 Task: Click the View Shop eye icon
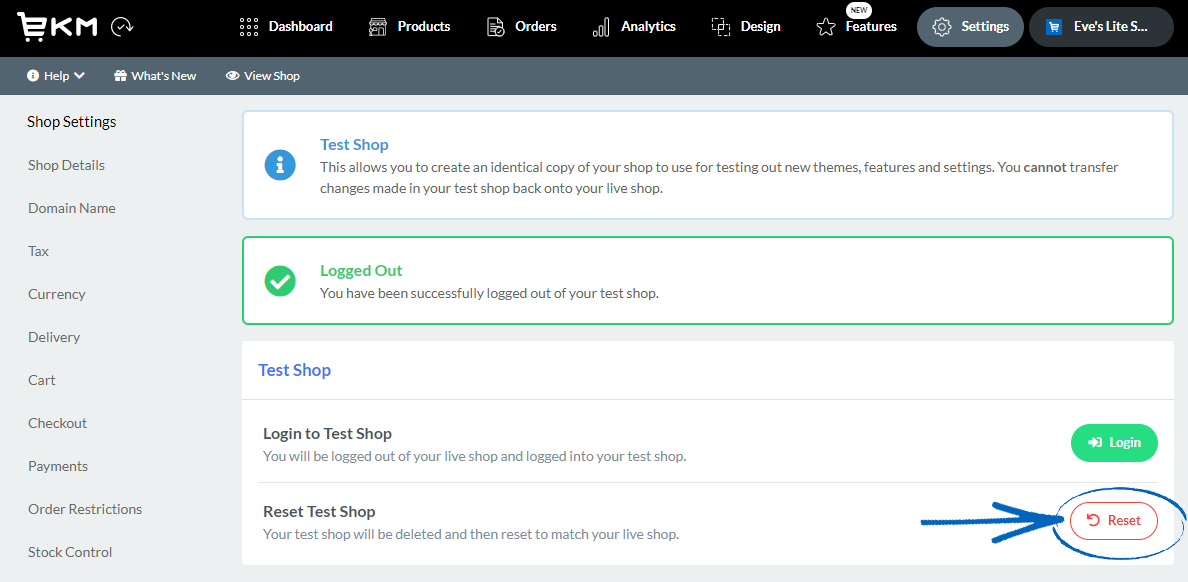point(232,75)
